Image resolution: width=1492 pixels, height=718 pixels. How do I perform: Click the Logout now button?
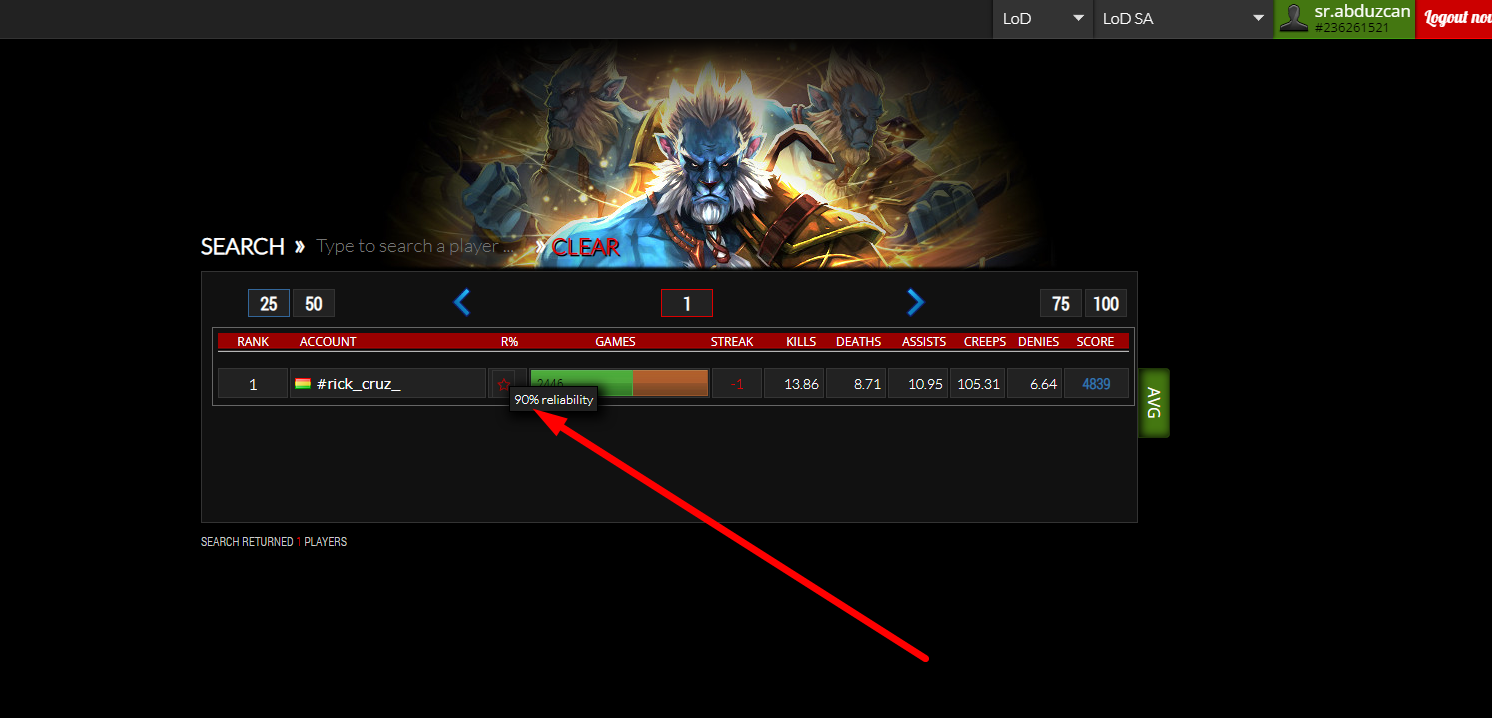[1455, 19]
